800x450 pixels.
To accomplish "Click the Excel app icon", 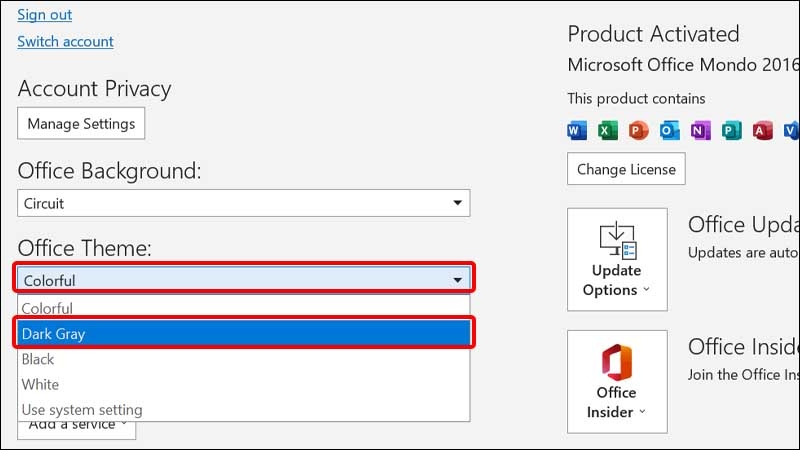I will click(x=608, y=131).
